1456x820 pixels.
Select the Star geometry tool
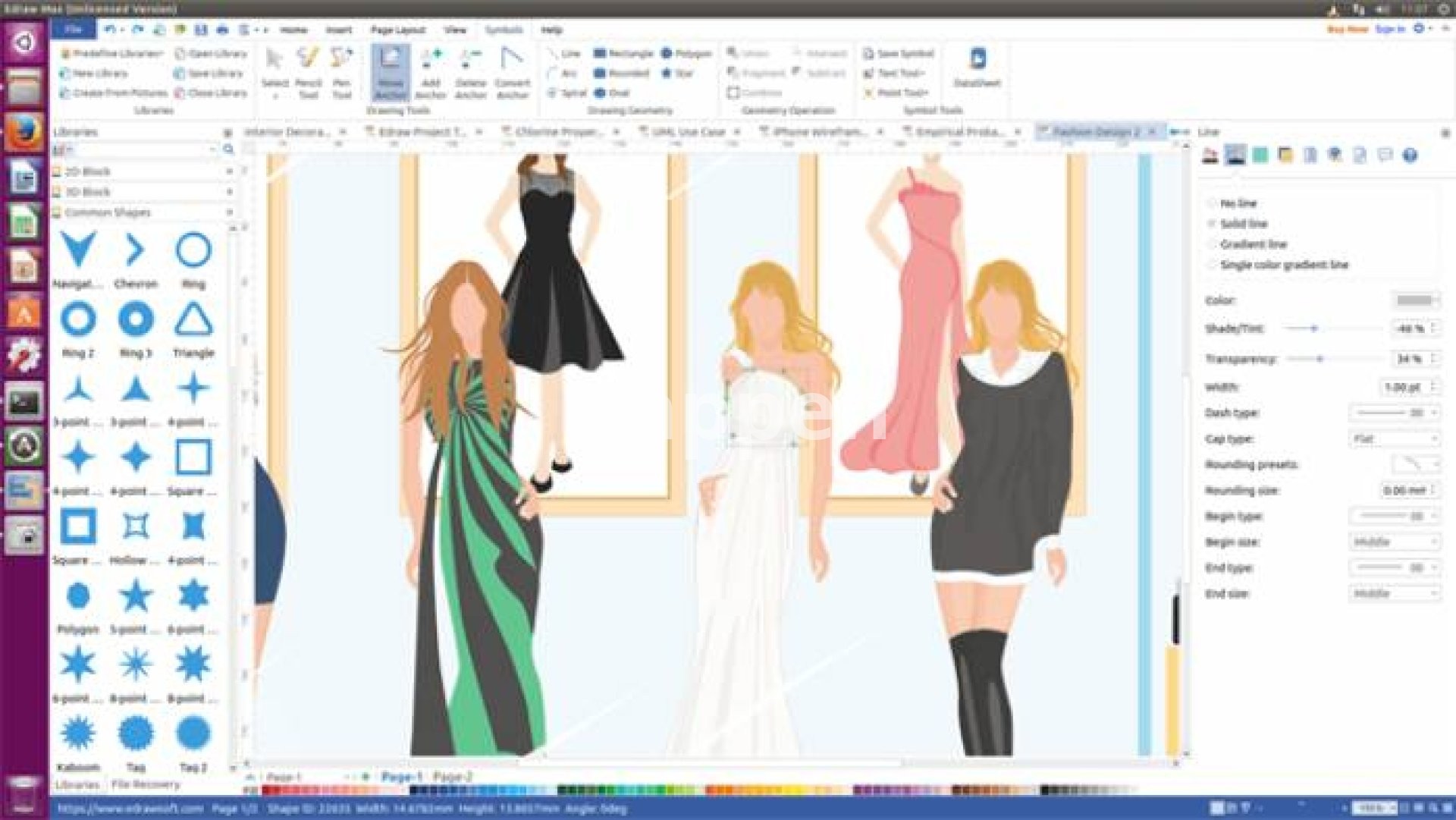point(676,74)
